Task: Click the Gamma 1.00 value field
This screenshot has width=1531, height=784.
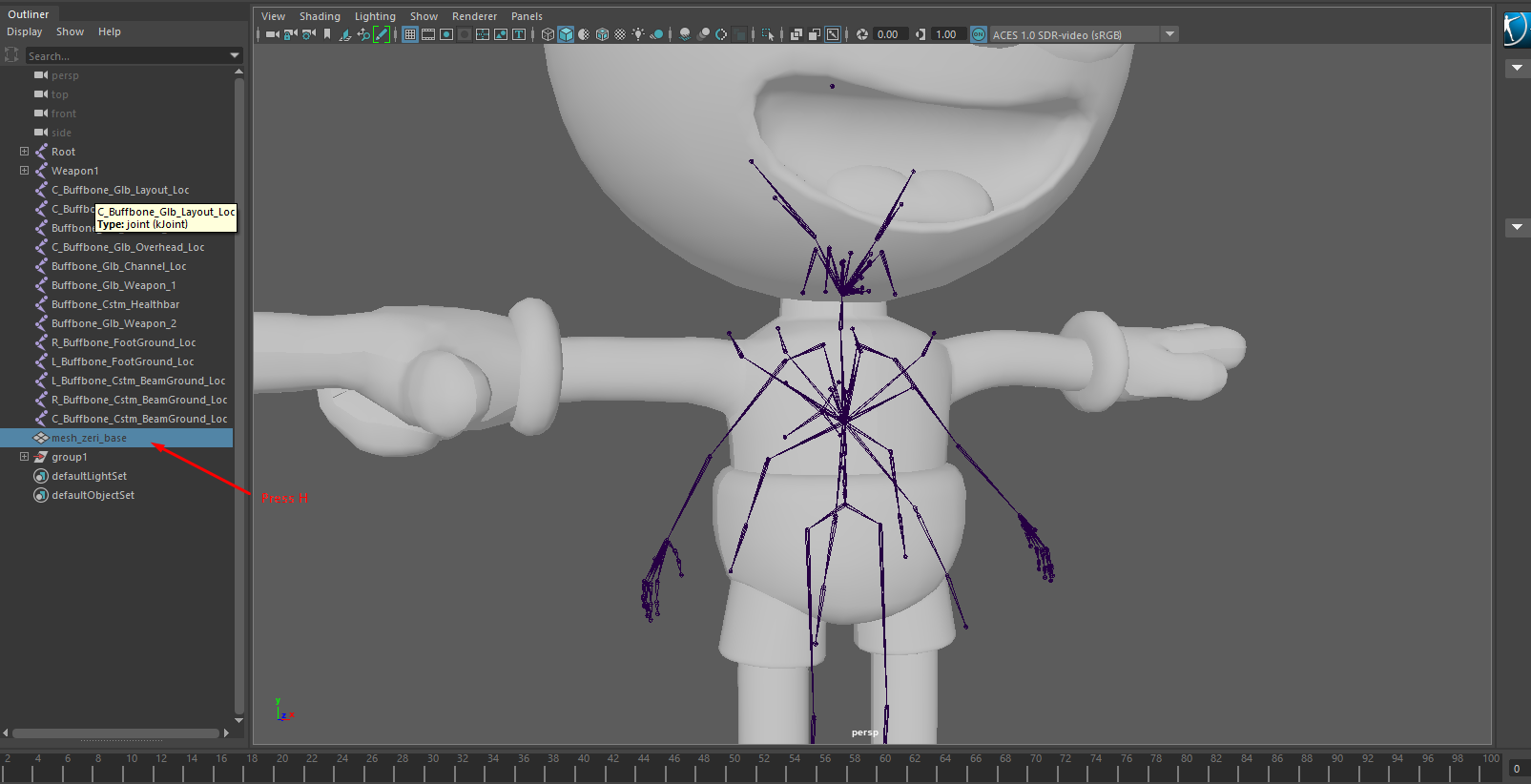Action: click(948, 34)
